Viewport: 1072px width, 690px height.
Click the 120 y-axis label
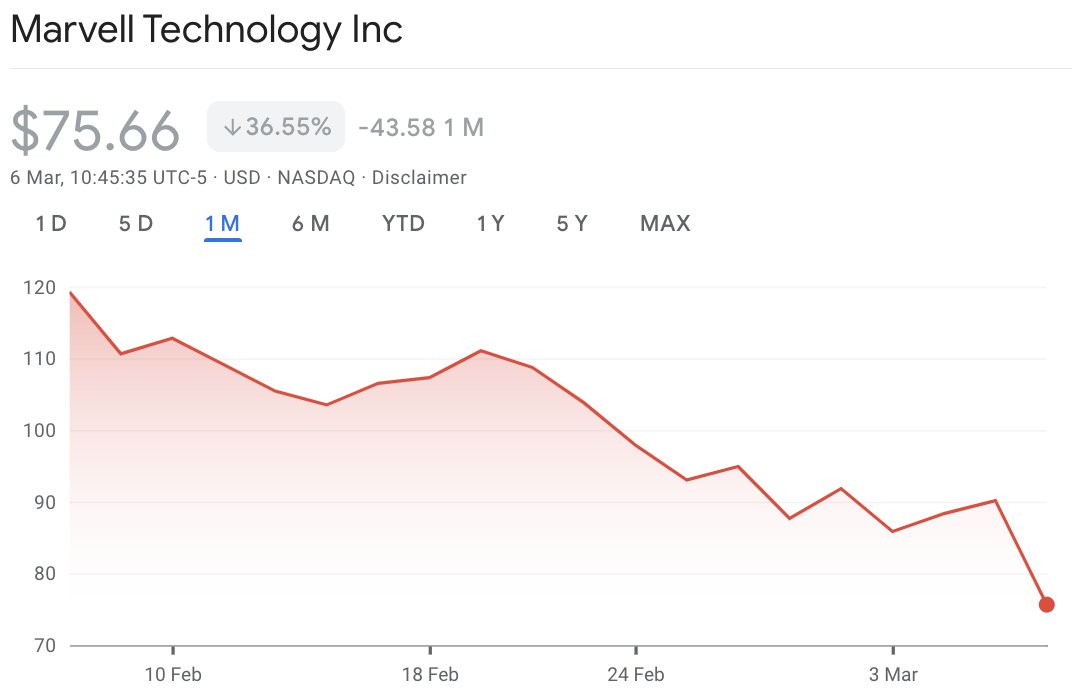(40, 288)
